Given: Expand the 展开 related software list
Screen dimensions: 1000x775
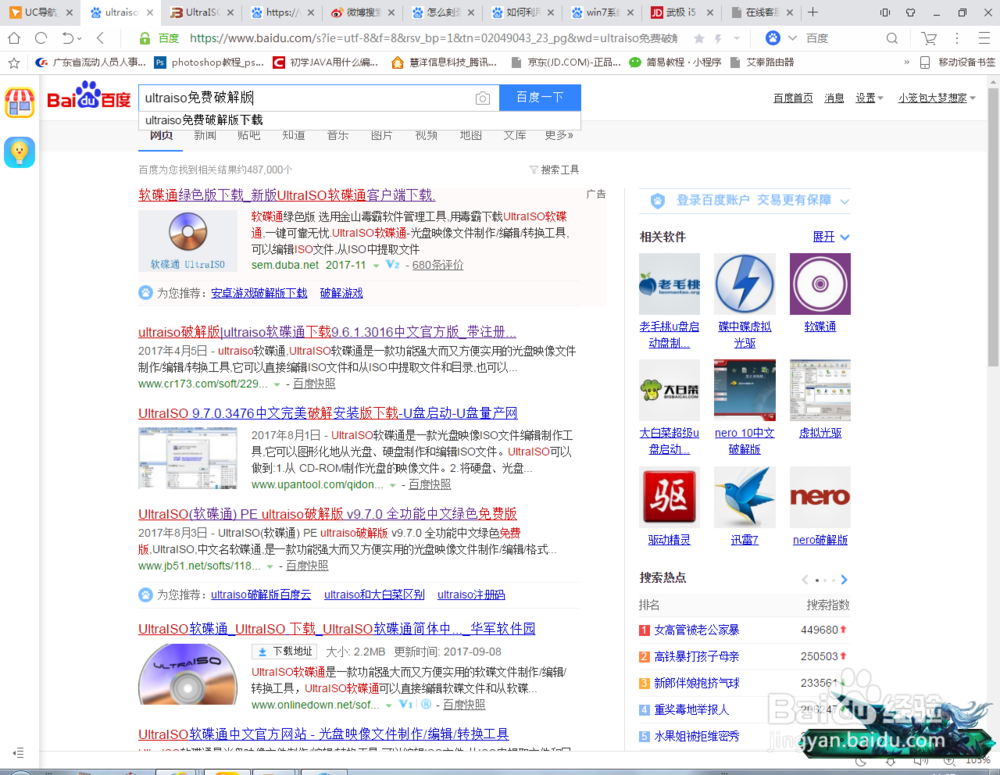Looking at the screenshot, I should 831,237.
